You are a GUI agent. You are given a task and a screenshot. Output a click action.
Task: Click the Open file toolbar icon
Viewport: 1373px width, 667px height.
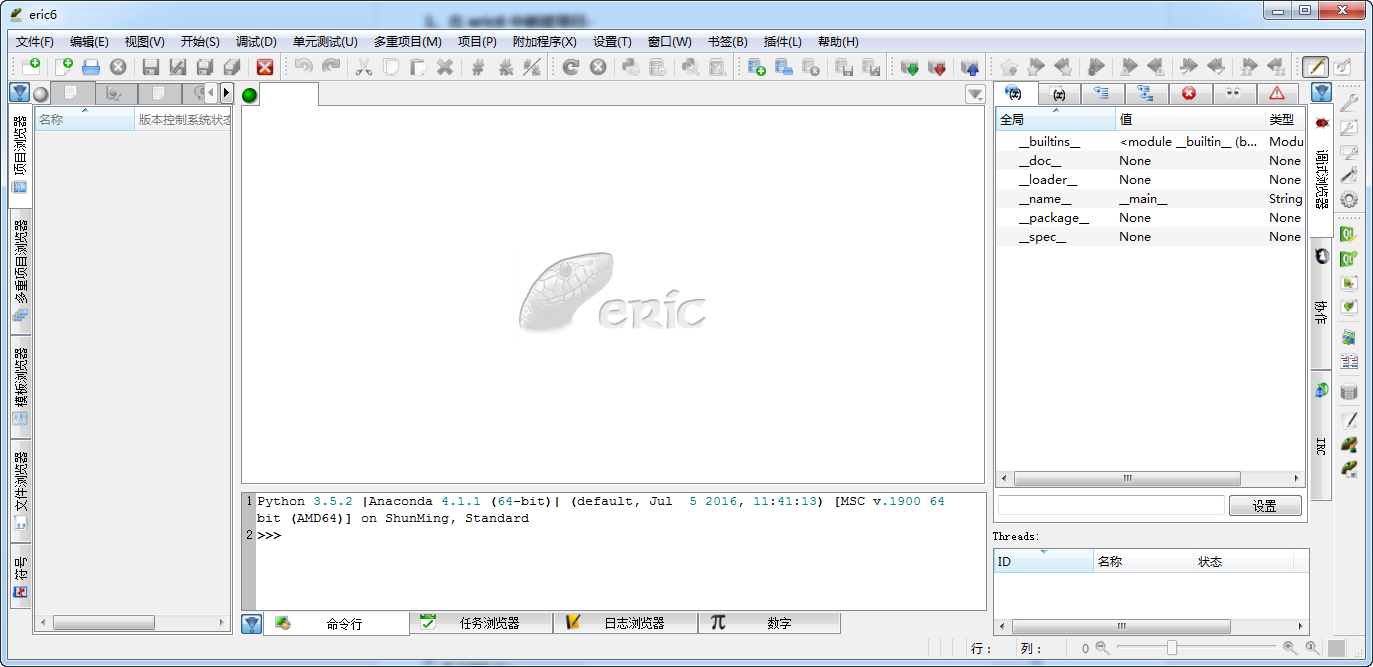91,67
